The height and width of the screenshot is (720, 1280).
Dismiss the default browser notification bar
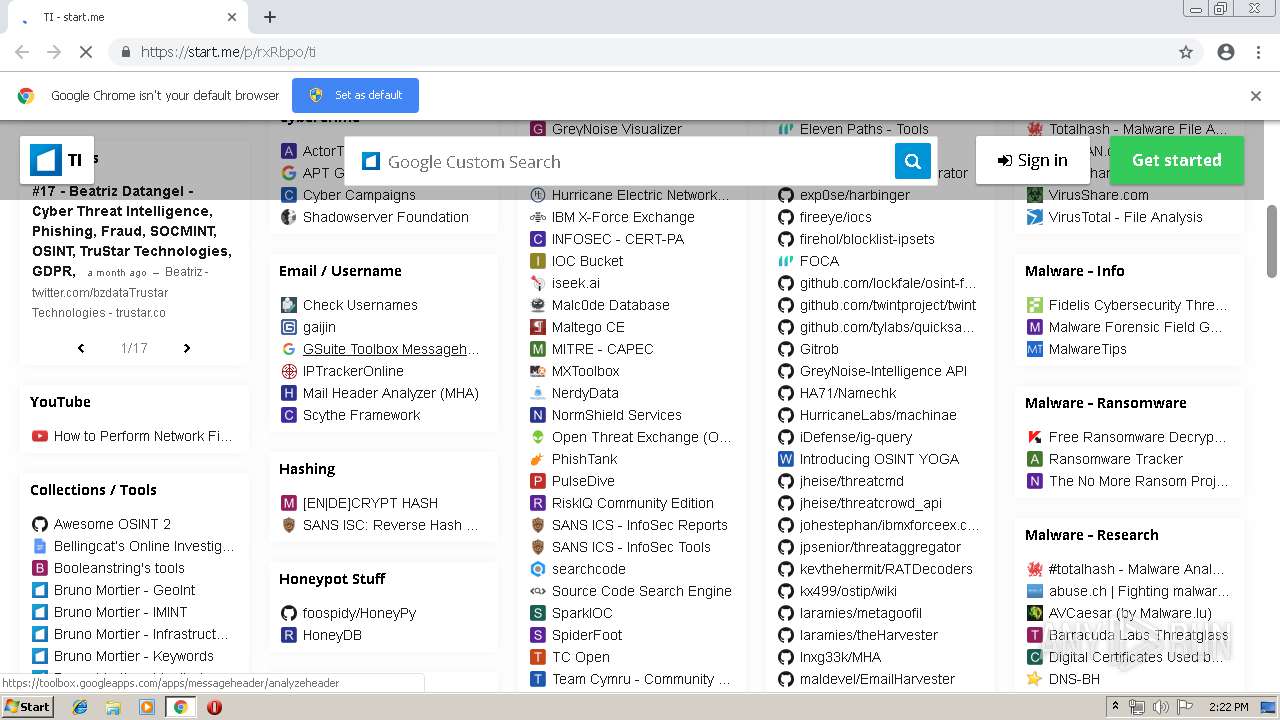1255,96
